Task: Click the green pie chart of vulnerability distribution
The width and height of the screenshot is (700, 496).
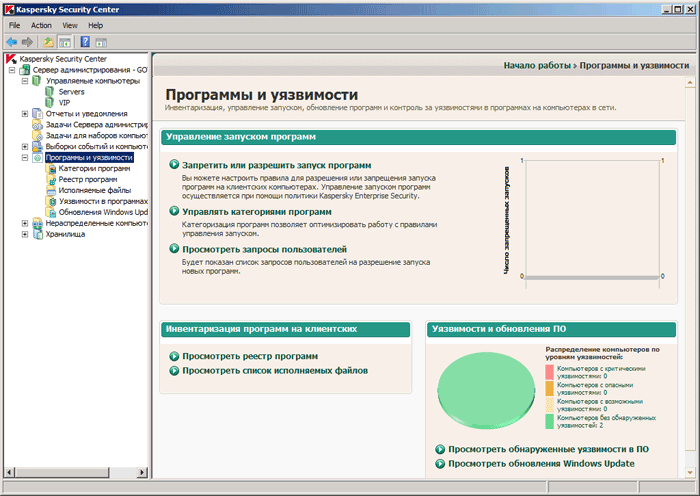Action: [486, 390]
